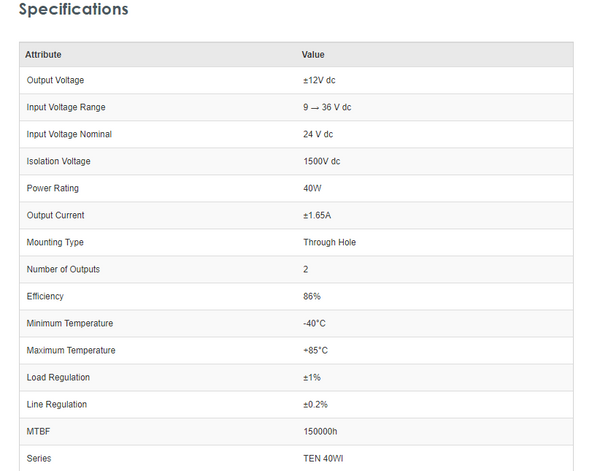This screenshot has width=600, height=471.
Task: Select the Input Voltage Range label
Action: [66, 107]
